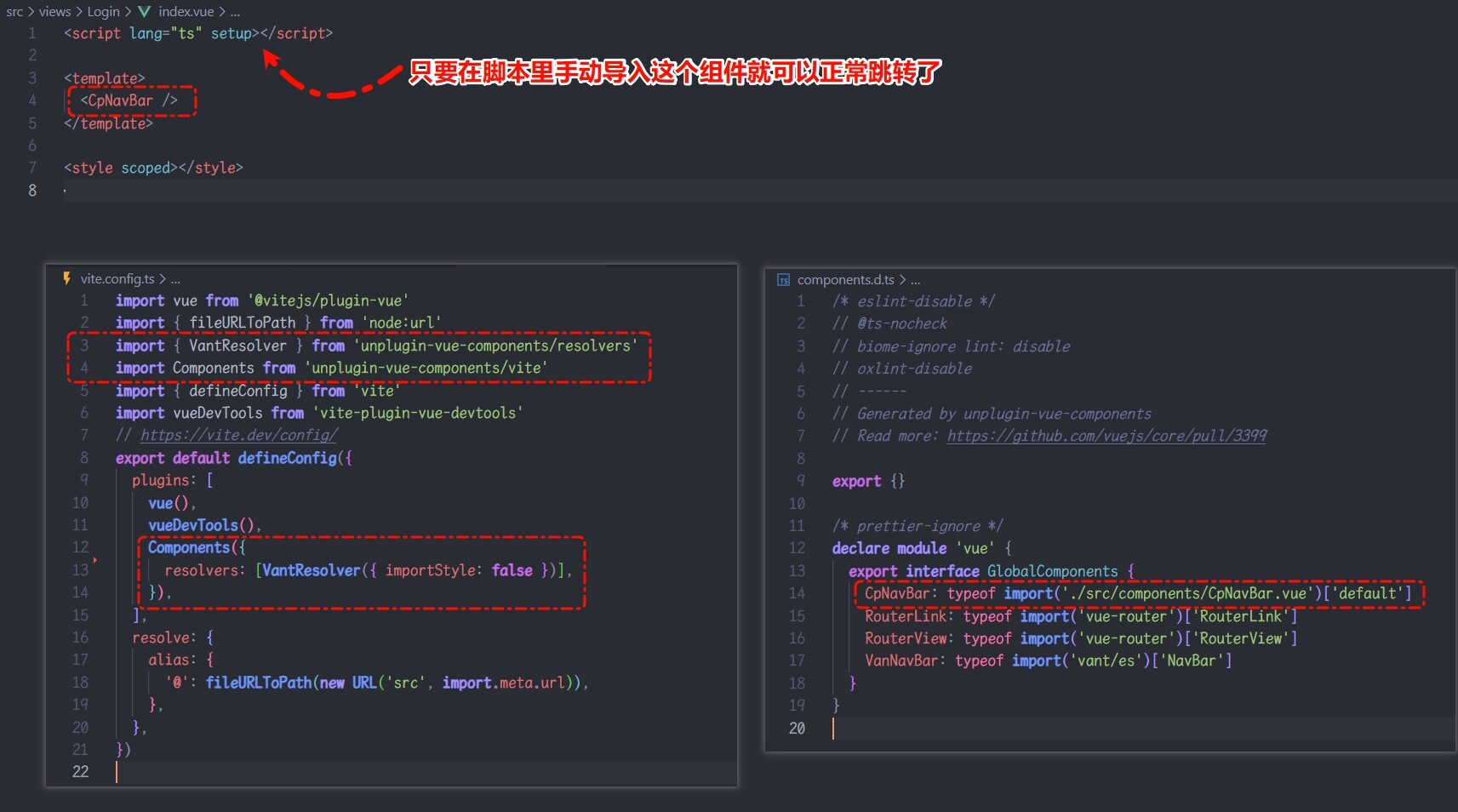Click the vite.config.ts file name breadcrumb

point(117,278)
